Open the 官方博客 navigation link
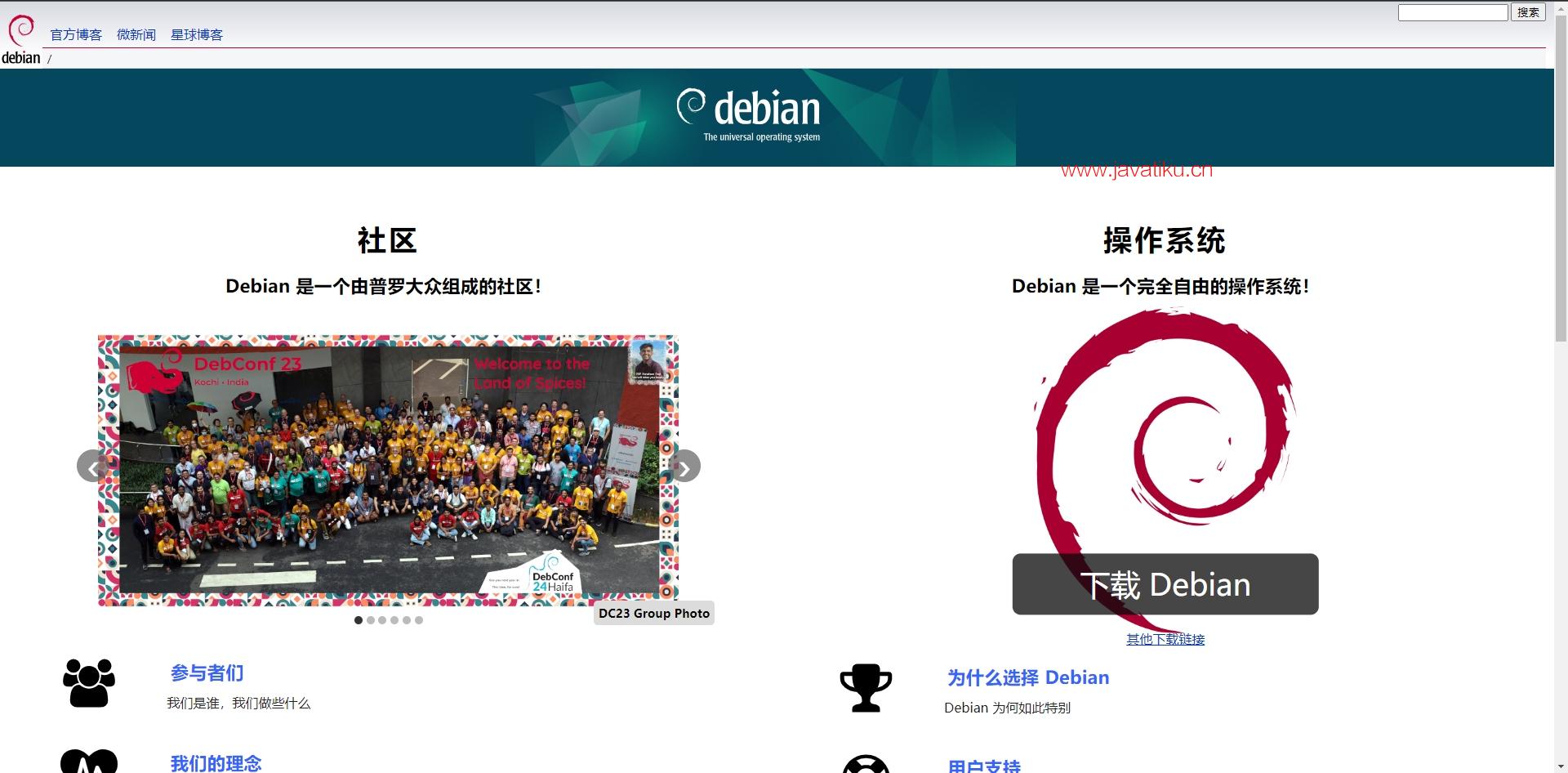1568x773 pixels. coord(76,34)
